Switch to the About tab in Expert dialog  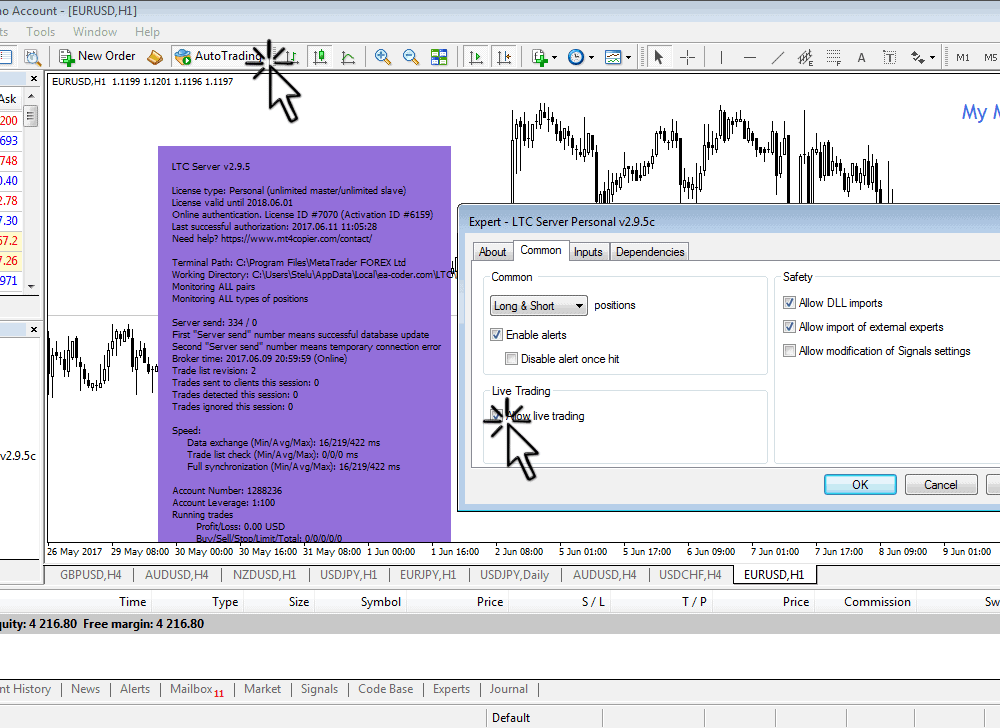pos(492,252)
